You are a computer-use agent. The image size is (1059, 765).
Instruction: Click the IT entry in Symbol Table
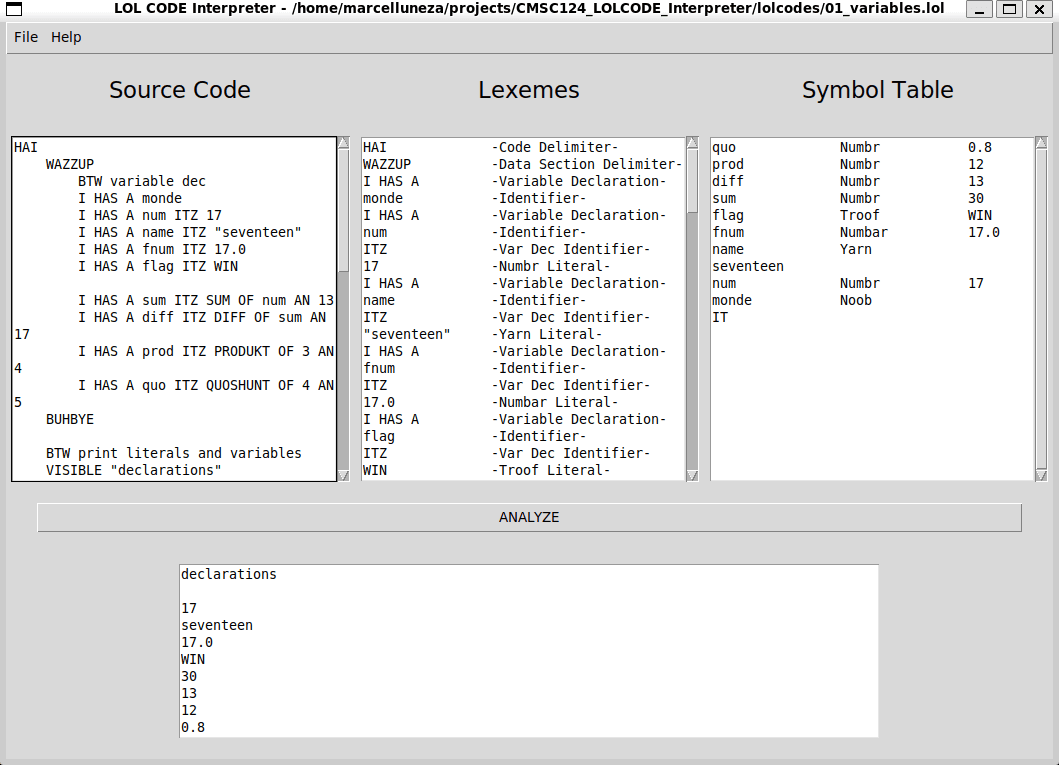(x=720, y=317)
